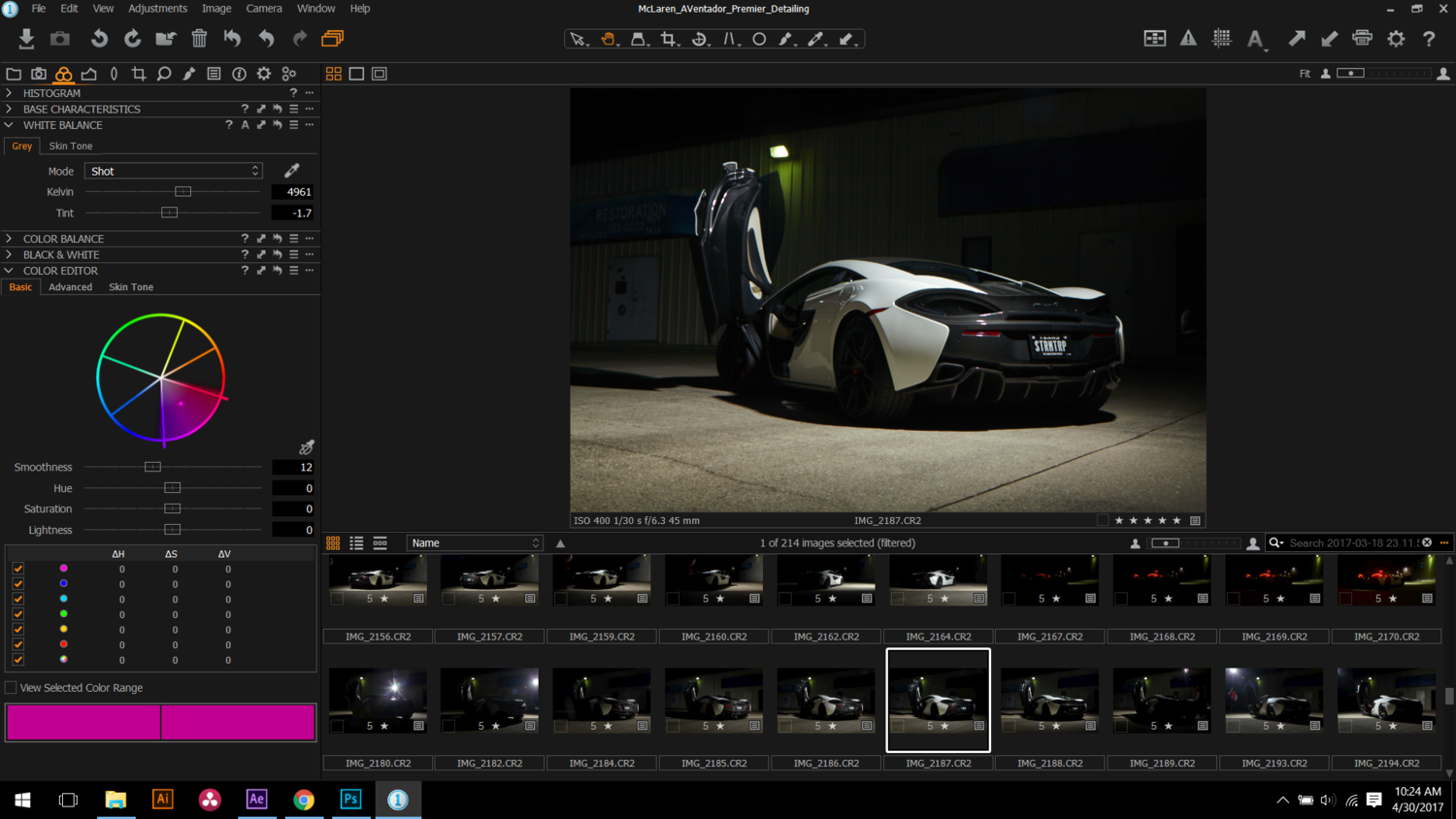Enable View Selected Color Range checkbox
The image size is (1456, 819).
[x=12, y=688]
